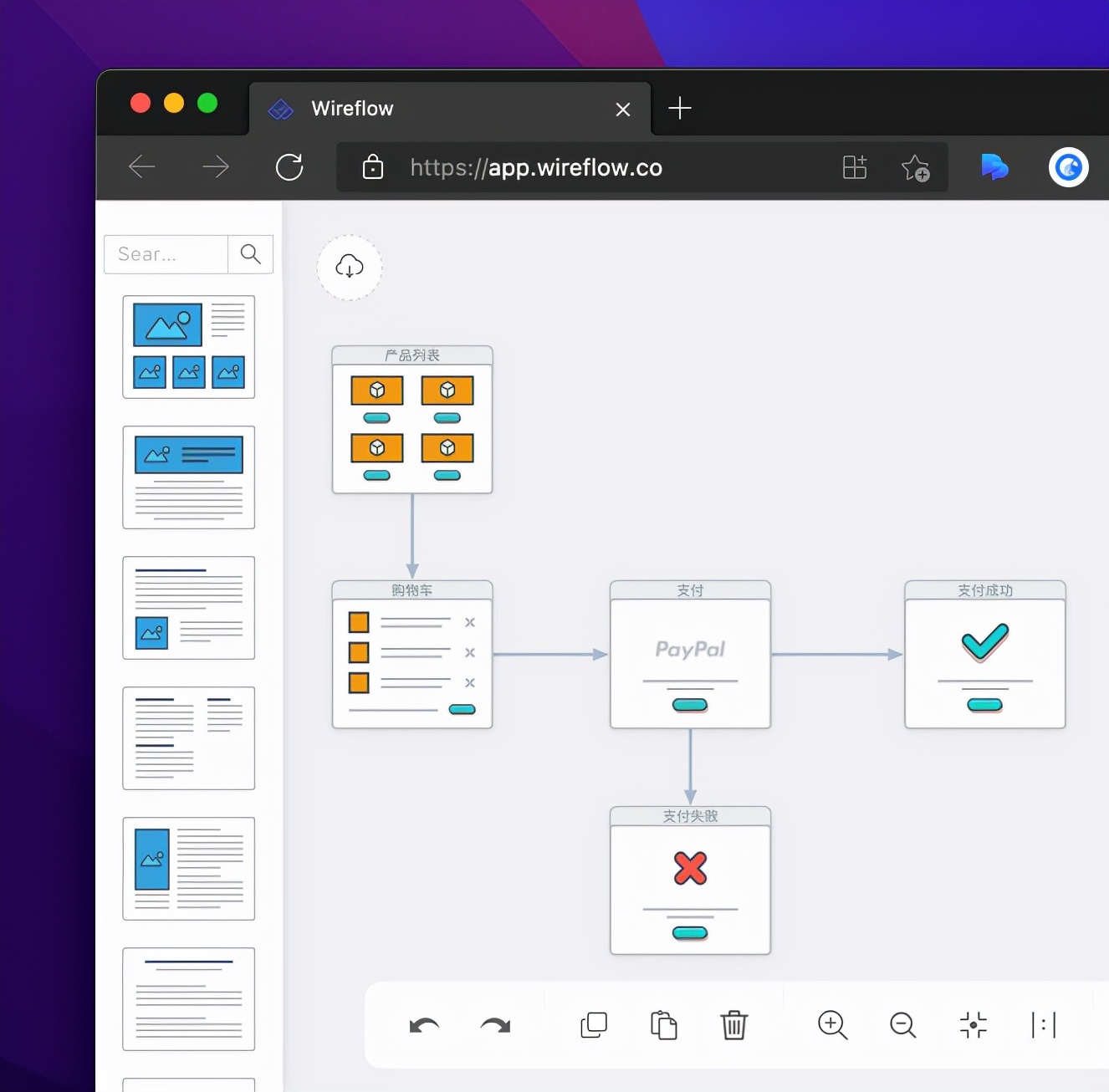Click the cloud download export button

[350, 268]
